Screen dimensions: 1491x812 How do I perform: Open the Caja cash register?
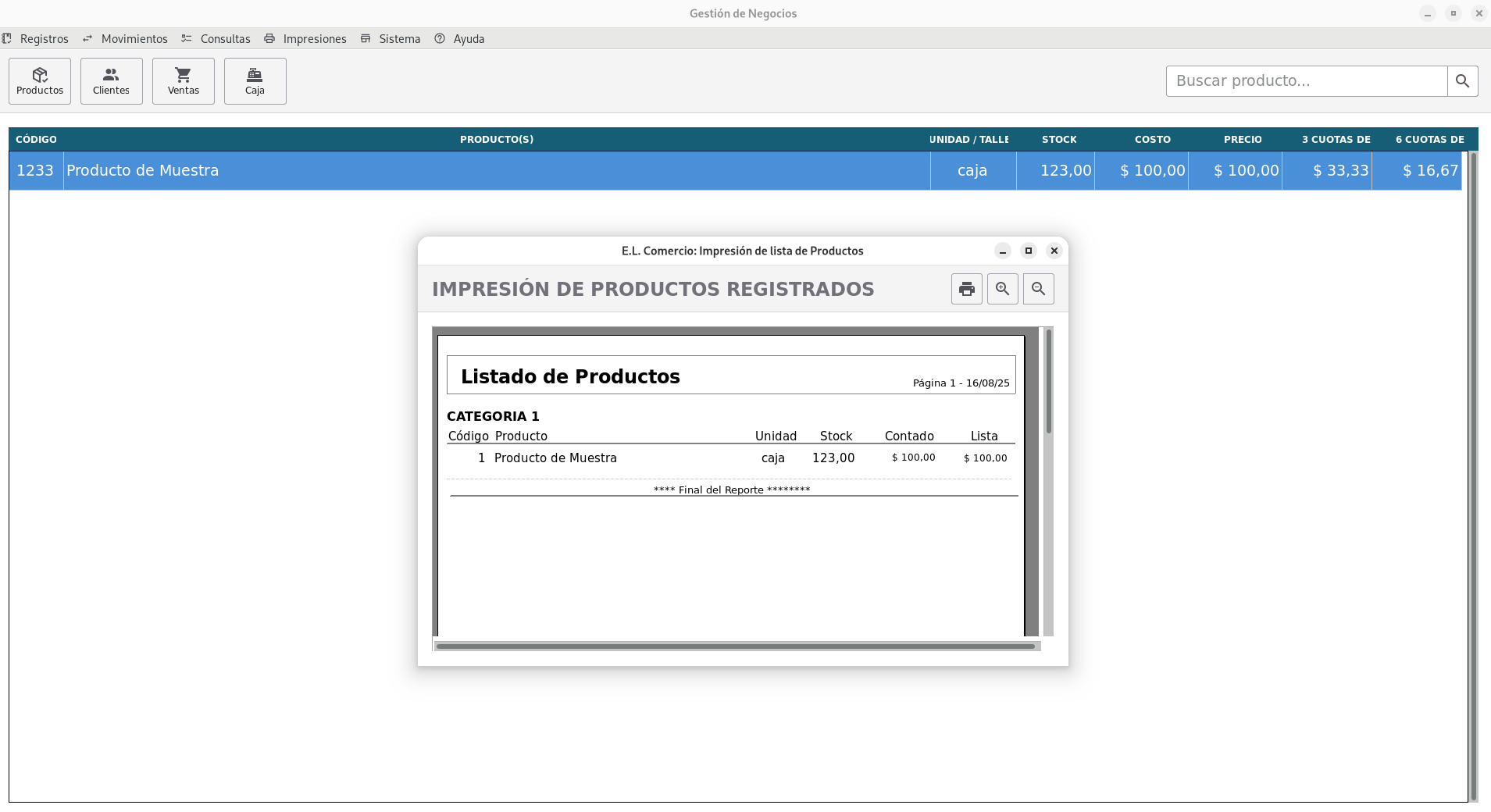(255, 81)
